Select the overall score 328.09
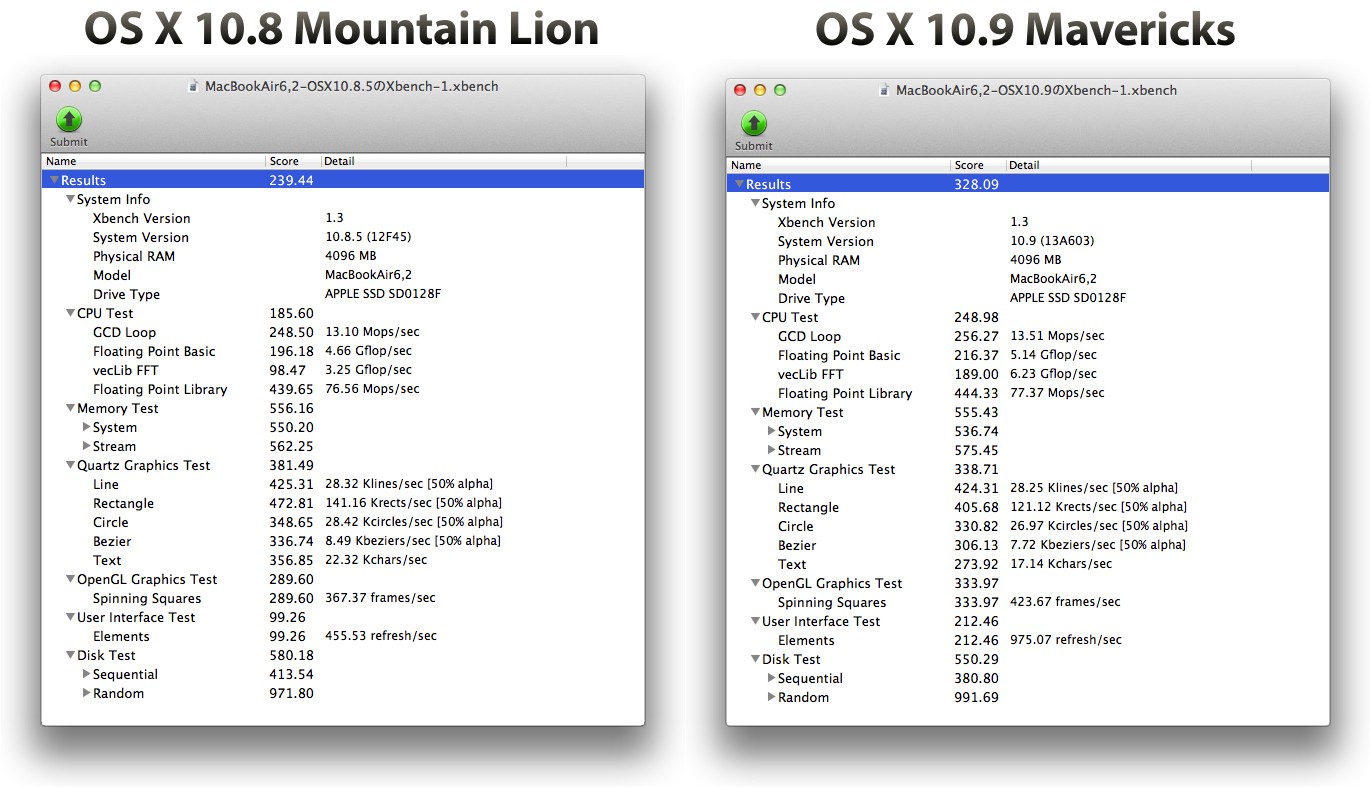The image size is (1370, 787). tap(976, 184)
